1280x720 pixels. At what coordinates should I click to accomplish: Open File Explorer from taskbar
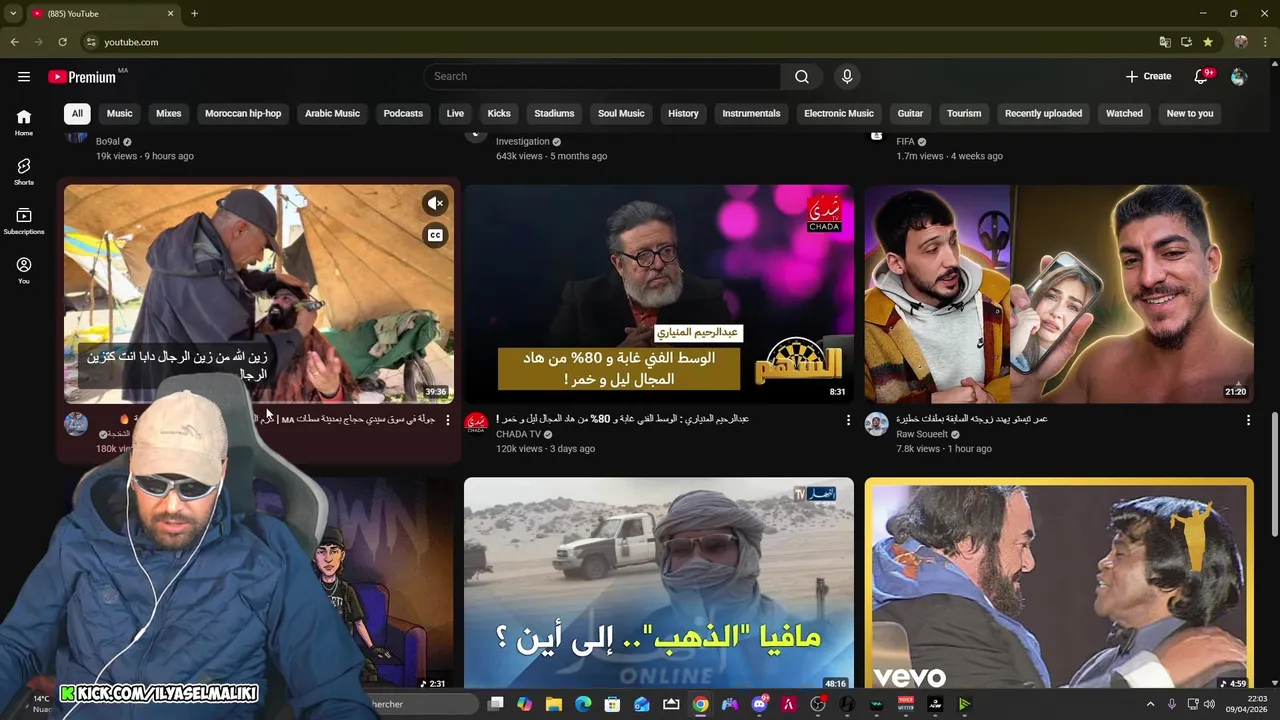click(x=554, y=704)
